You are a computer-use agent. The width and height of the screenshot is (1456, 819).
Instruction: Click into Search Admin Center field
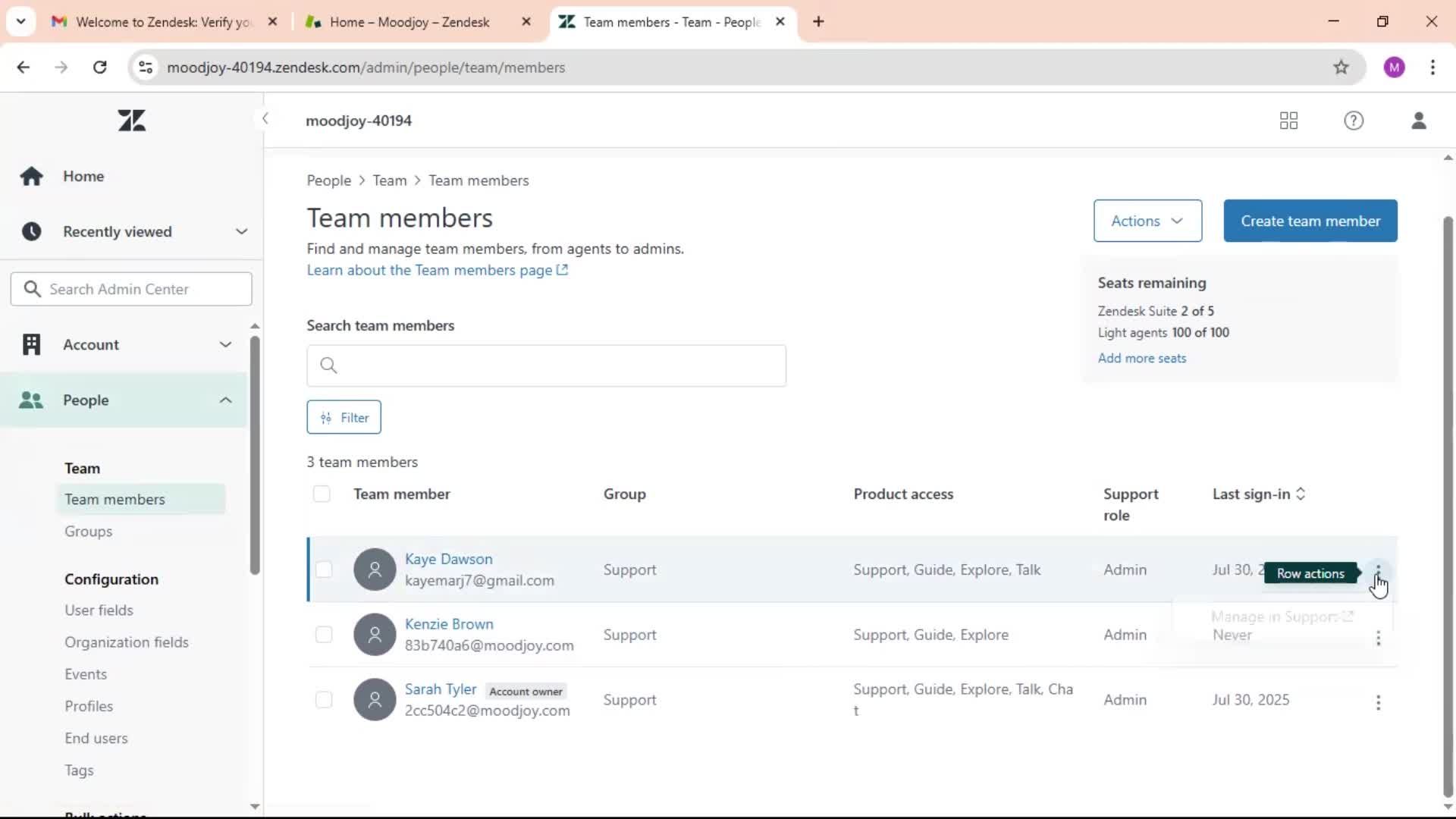click(x=131, y=289)
